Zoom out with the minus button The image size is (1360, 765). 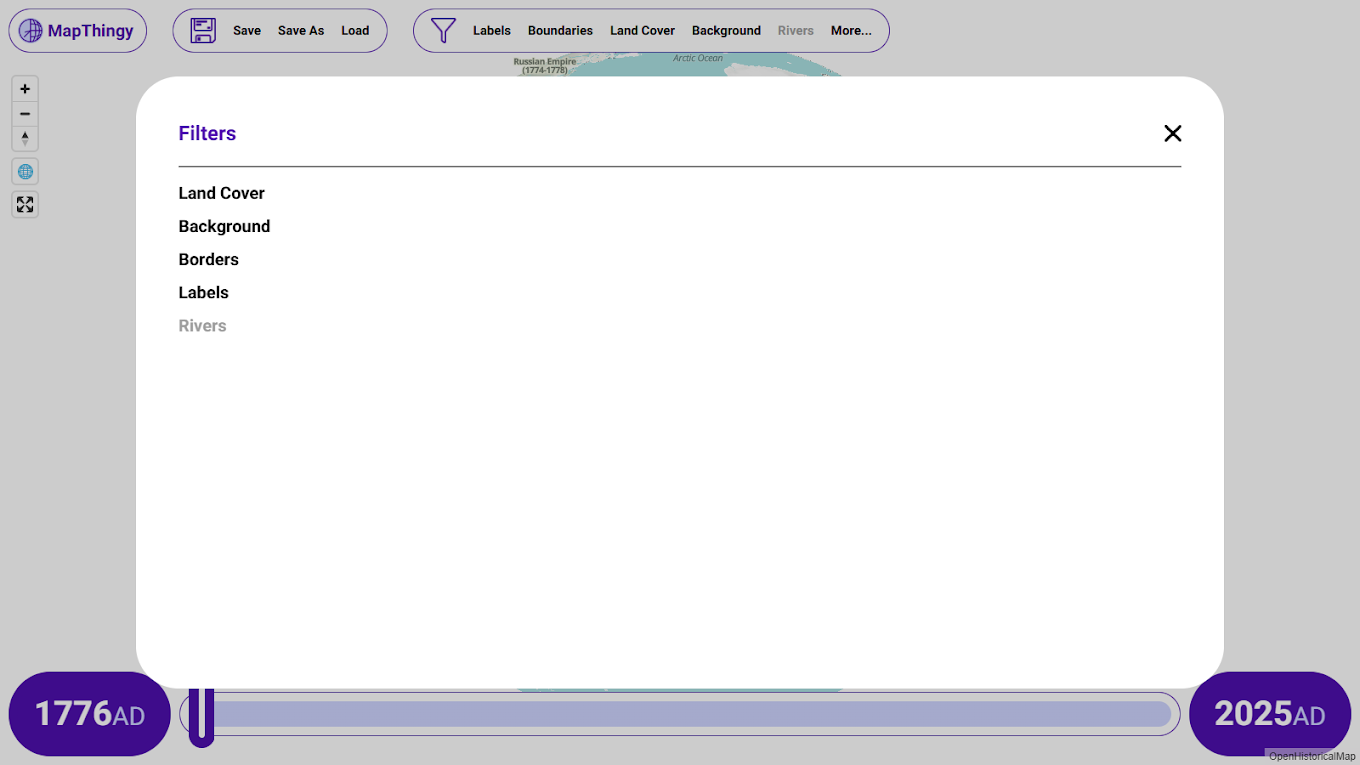coord(25,114)
